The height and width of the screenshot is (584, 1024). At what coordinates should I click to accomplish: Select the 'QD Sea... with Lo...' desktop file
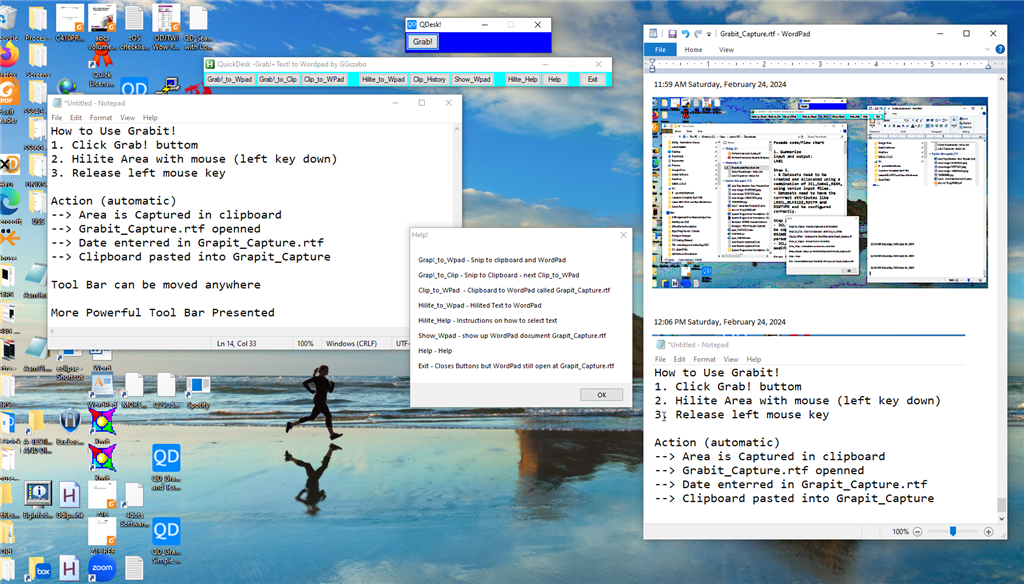[198, 27]
